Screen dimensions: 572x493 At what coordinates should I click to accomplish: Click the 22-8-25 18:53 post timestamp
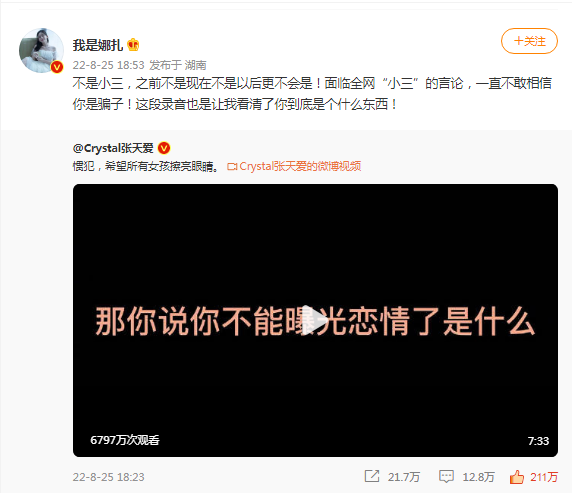[x=108, y=65]
